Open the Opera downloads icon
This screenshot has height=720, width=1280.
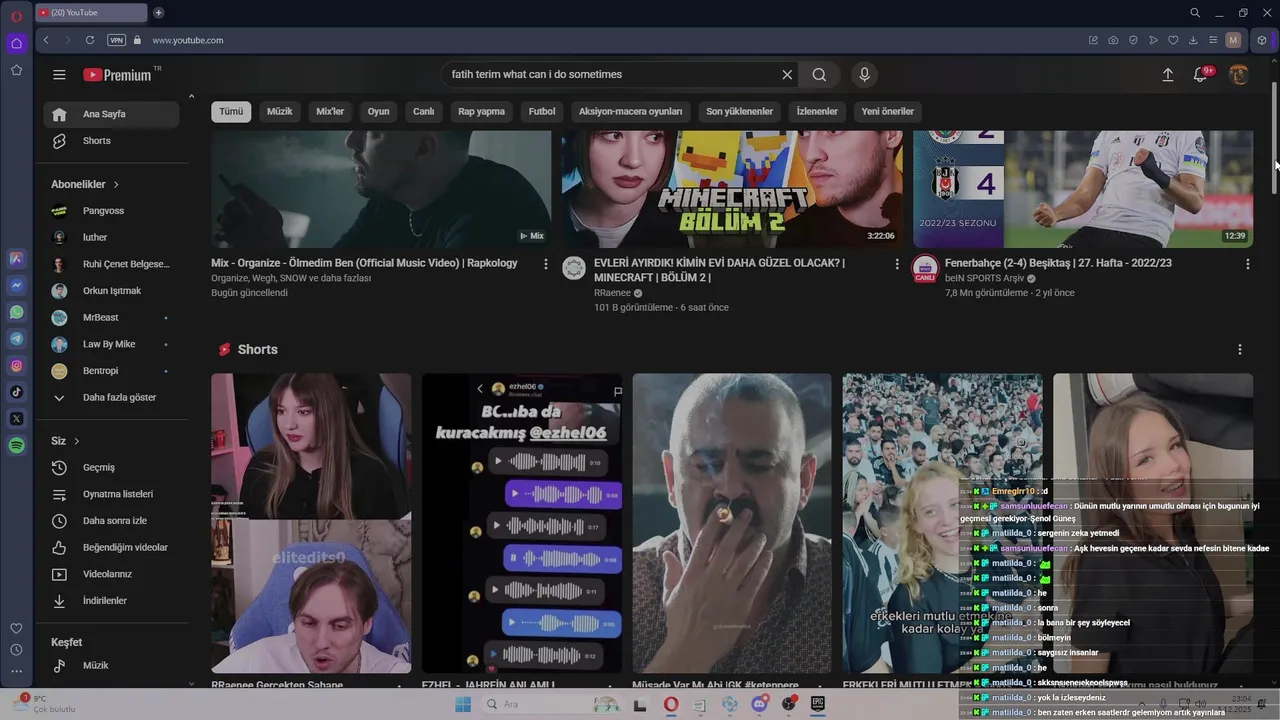[x=1193, y=40]
